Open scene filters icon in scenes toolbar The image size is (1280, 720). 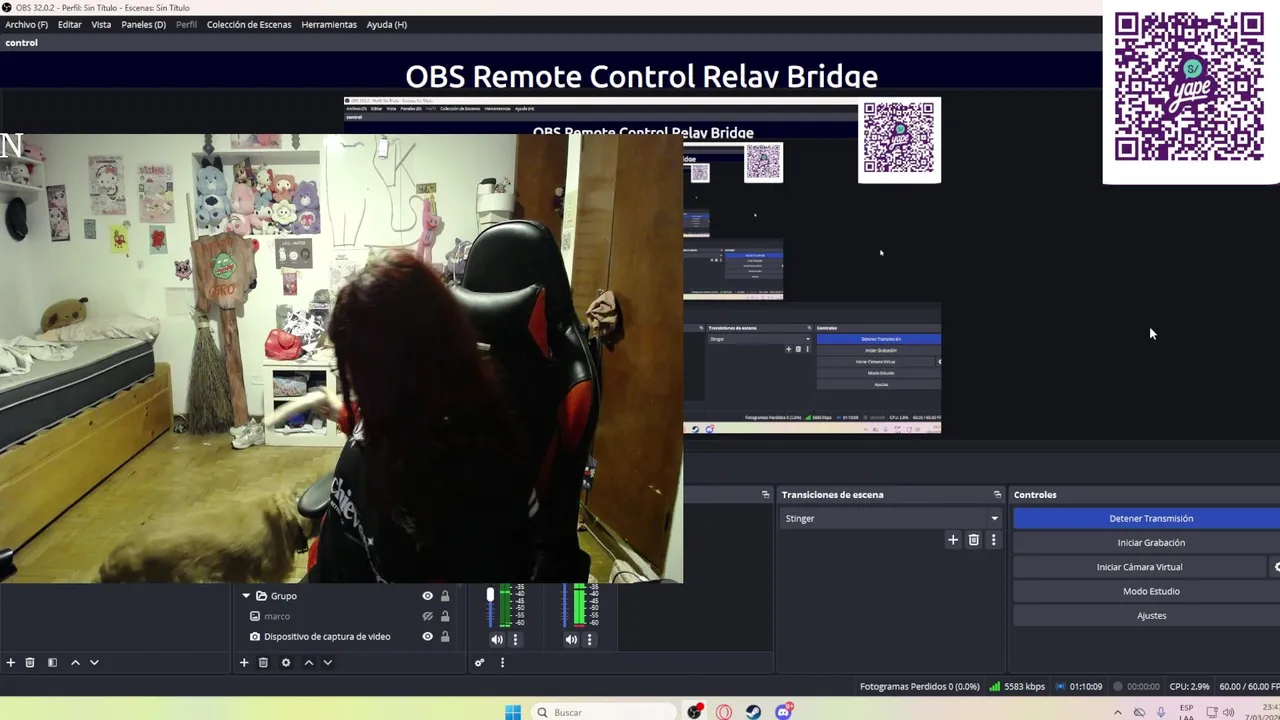coord(52,662)
